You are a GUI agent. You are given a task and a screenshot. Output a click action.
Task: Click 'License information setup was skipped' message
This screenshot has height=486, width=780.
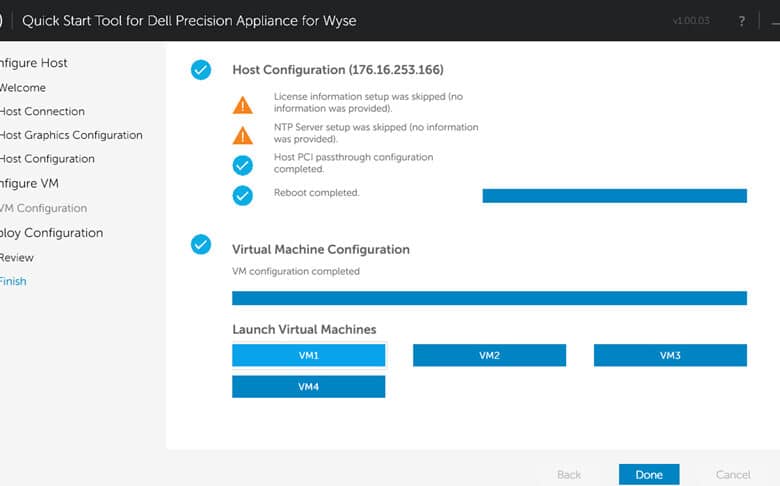[x=368, y=102]
